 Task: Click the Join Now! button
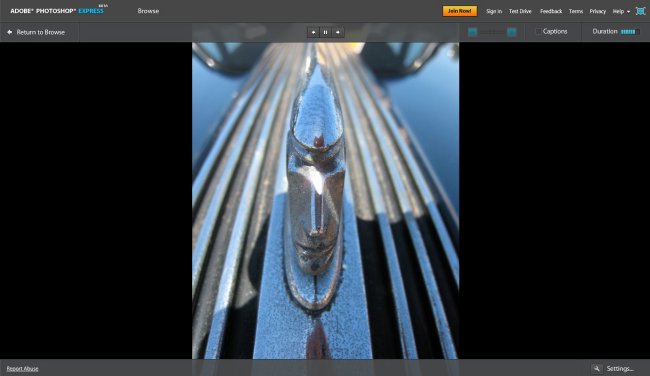(460, 11)
